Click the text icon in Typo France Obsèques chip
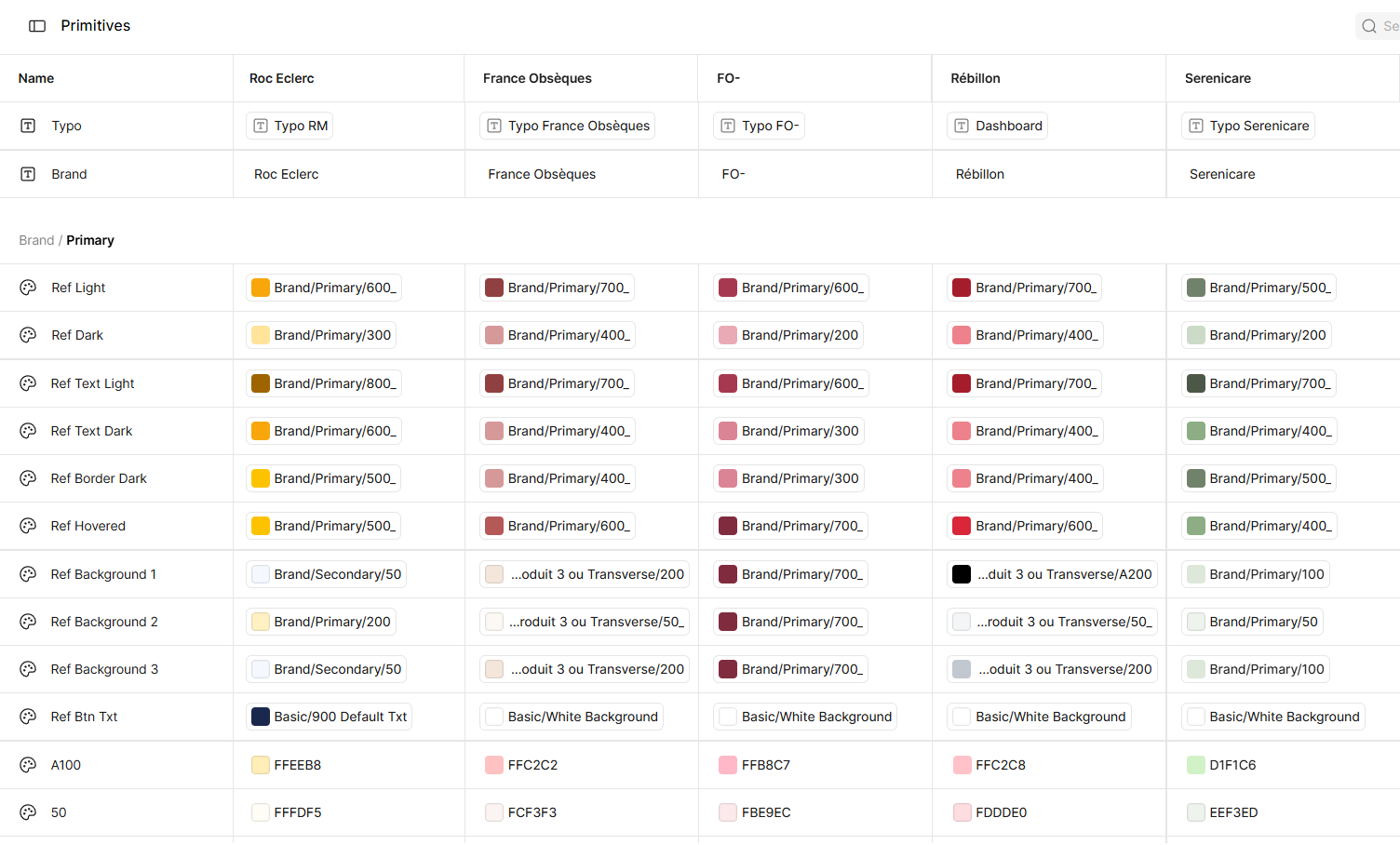 tap(494, 126)
